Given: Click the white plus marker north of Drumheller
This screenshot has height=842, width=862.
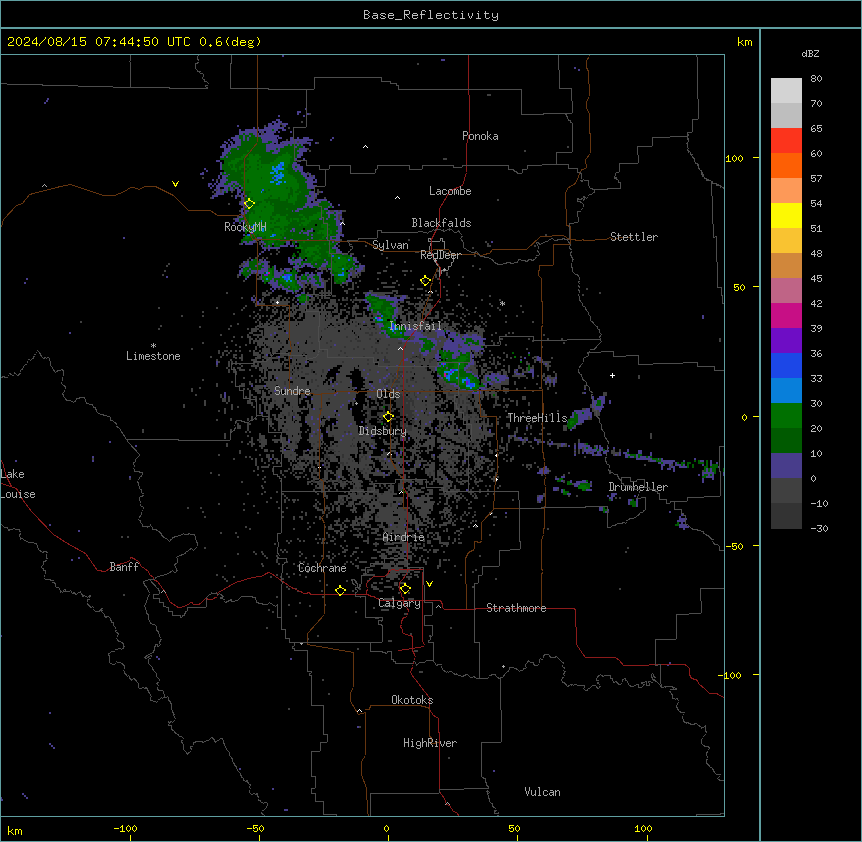Looking at the screenshot, I should click(612, 375).
